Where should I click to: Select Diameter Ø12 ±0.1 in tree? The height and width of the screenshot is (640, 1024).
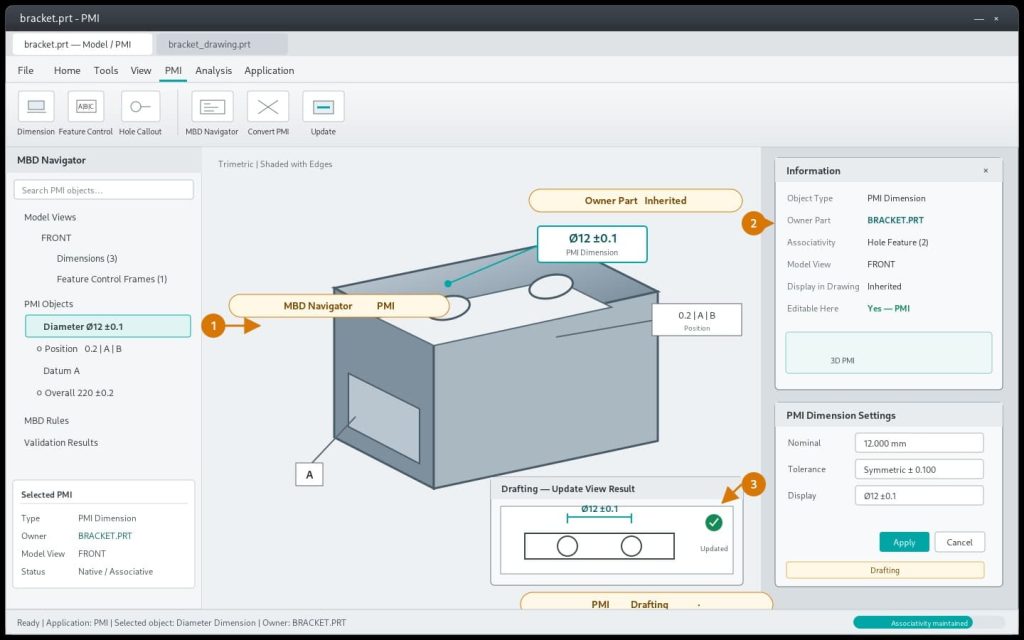108,327
